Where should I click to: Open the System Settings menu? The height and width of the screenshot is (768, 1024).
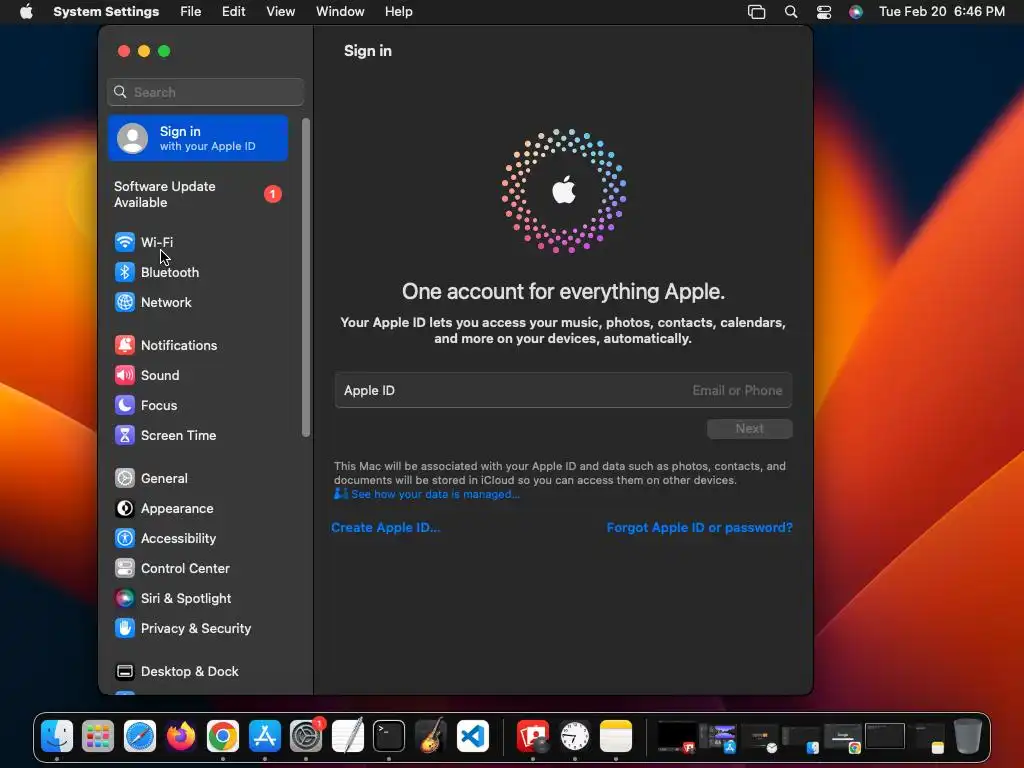pyautogui.click(x=106, y=12)
